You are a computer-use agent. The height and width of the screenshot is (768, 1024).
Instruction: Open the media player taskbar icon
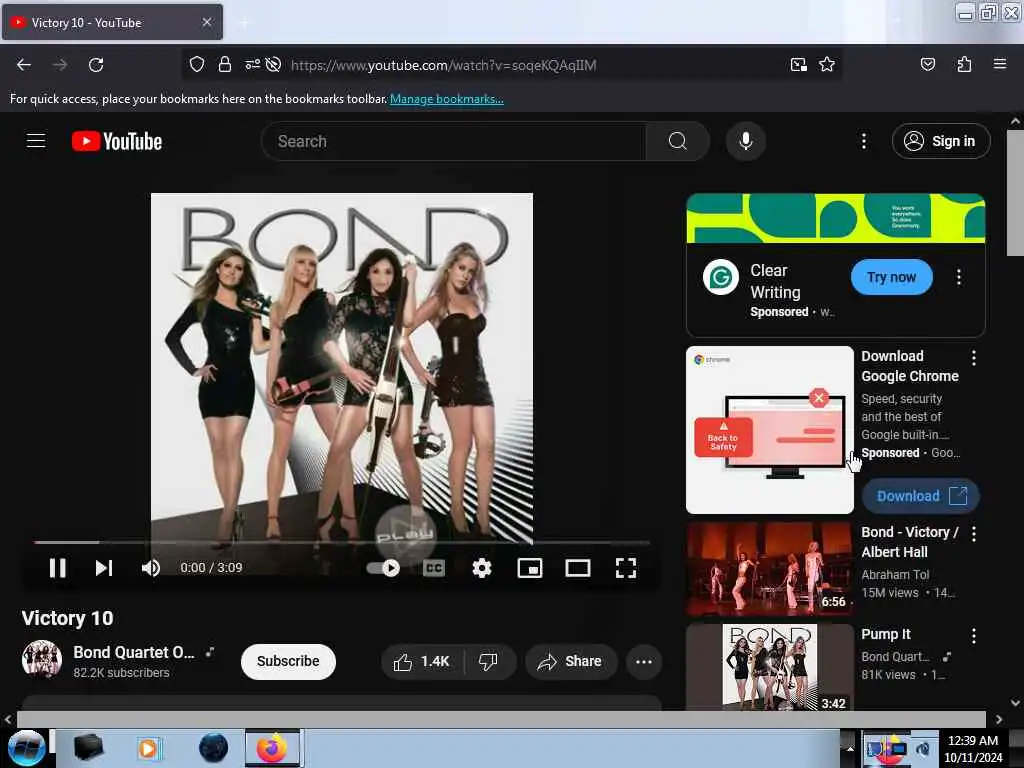click(x=148, y=748)
